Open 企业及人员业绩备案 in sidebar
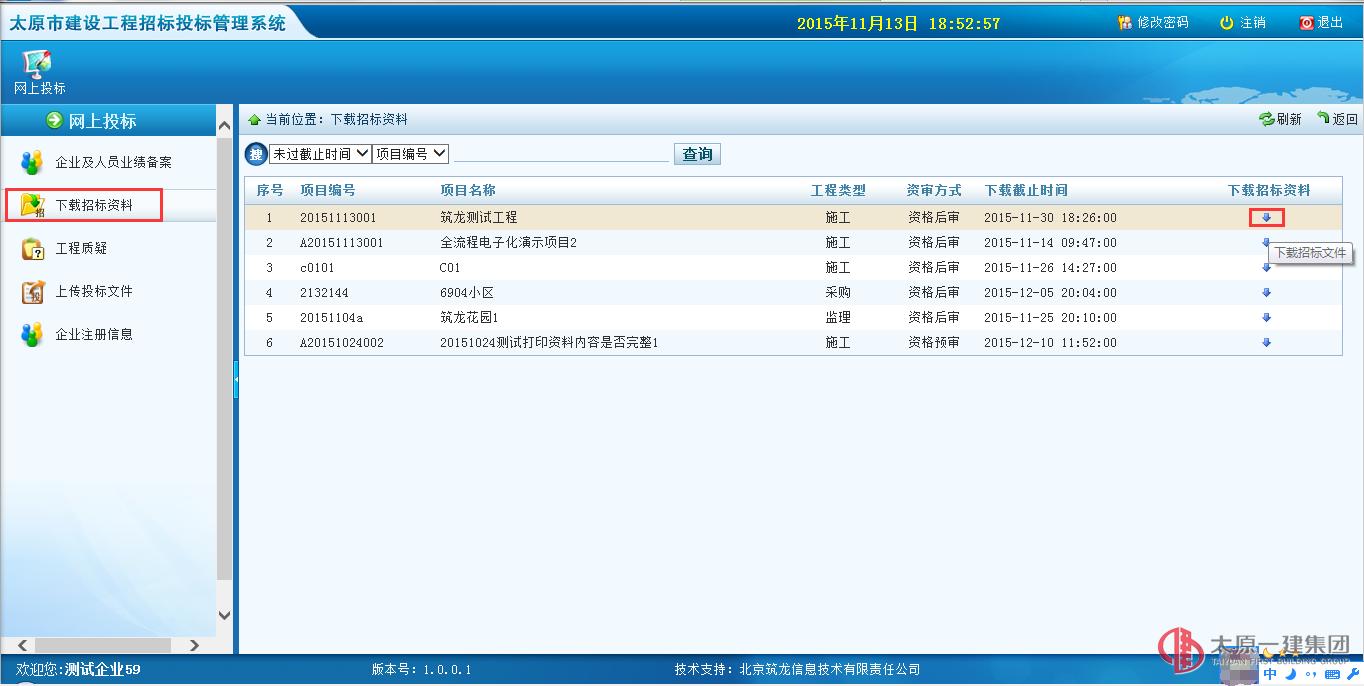 (x=112, y=162)
